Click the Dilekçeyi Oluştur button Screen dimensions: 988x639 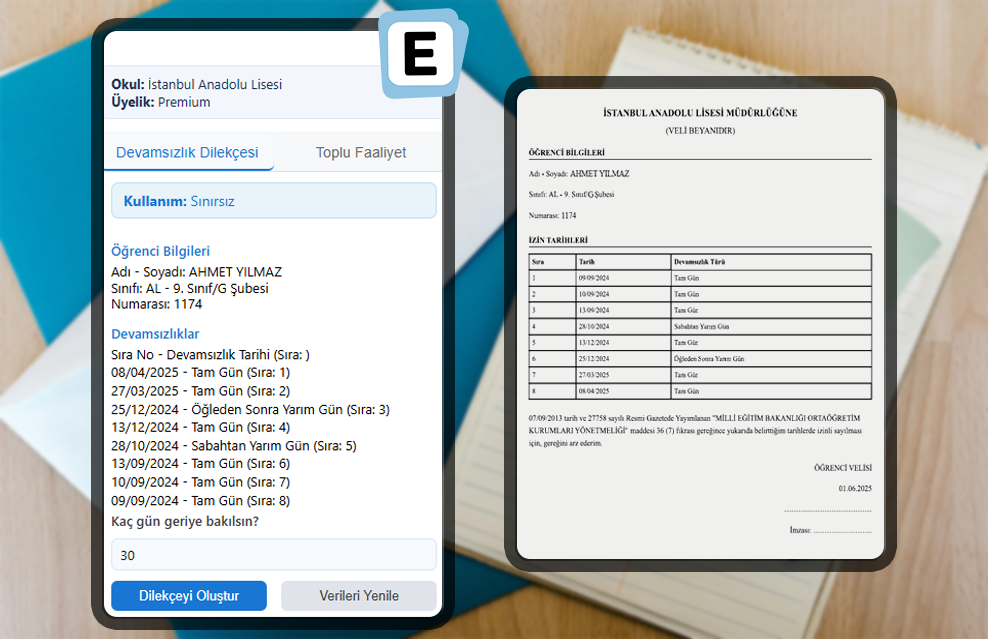189,596
